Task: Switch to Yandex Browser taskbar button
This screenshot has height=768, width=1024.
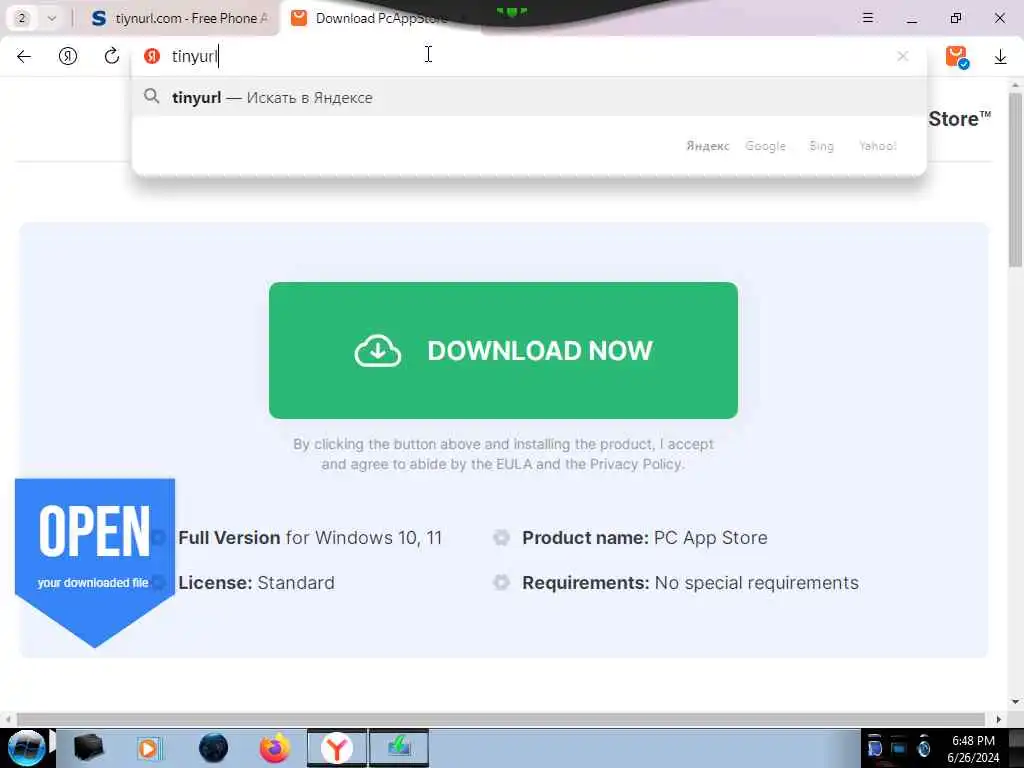Action: [337, 748]
